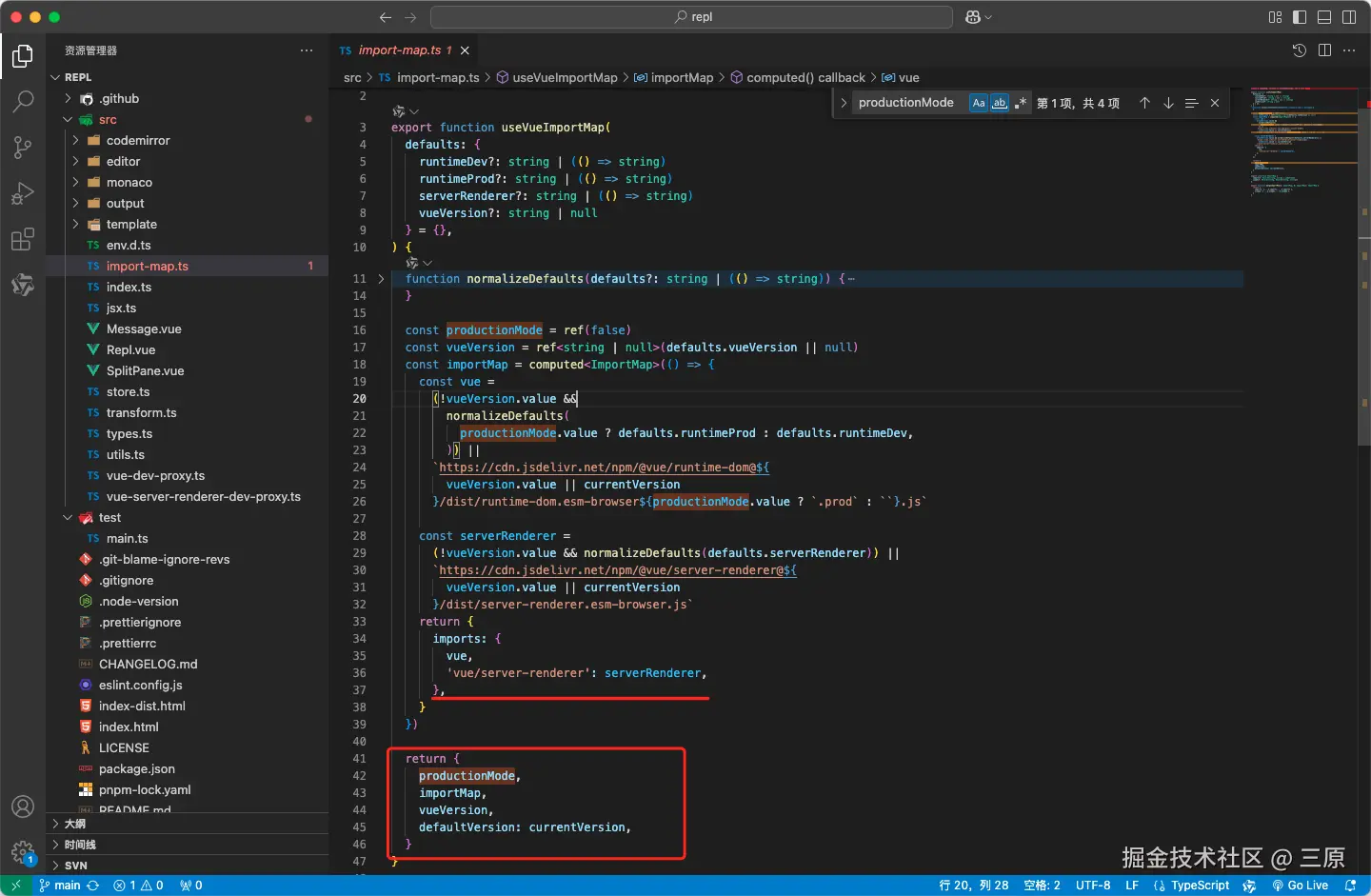Expand the find widget replace toggle
Image resolution: width=1371 pixels, height=896 pixels.
click(x=844, y=103)
